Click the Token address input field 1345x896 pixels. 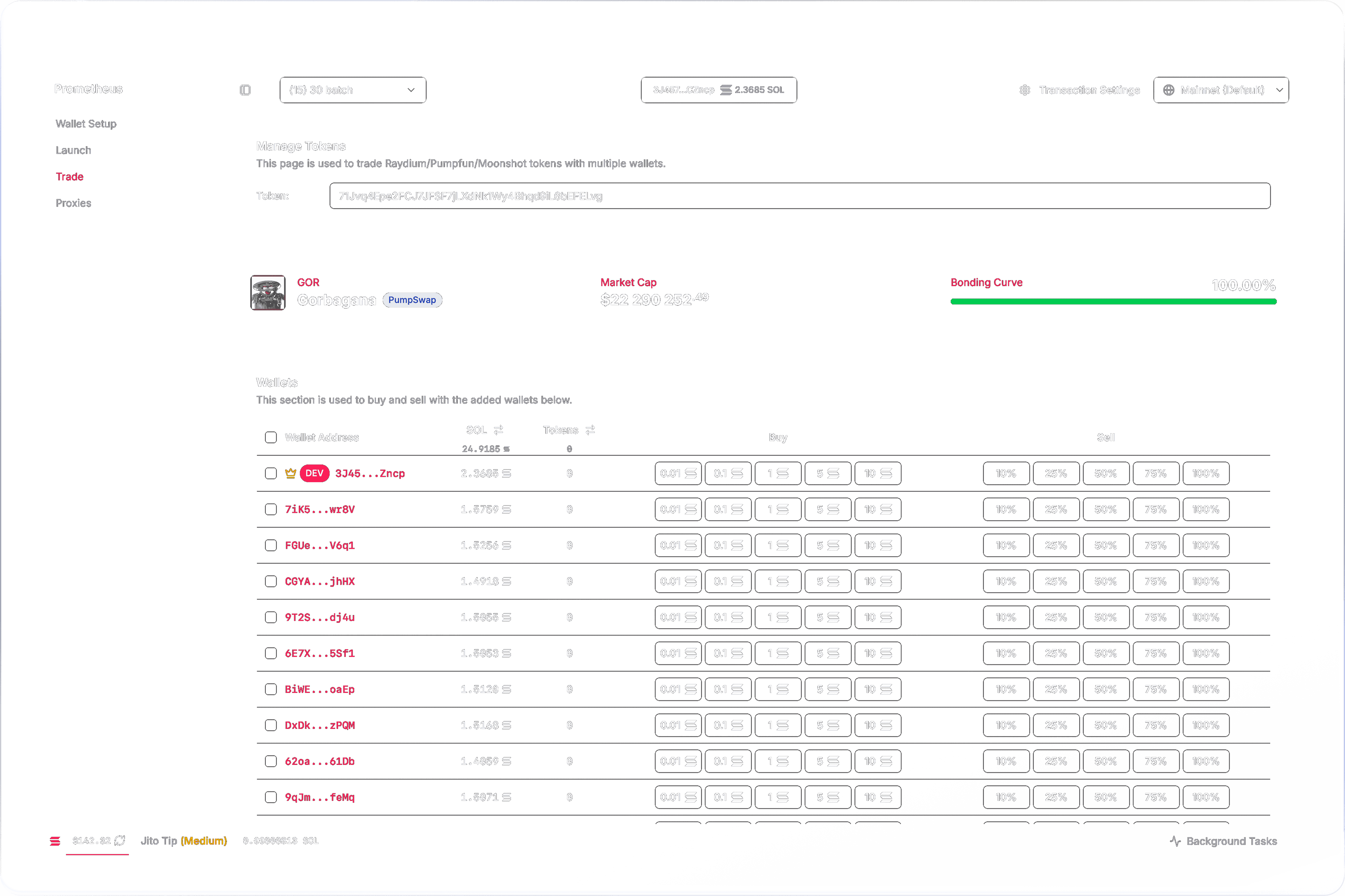[x=799, y=196]
